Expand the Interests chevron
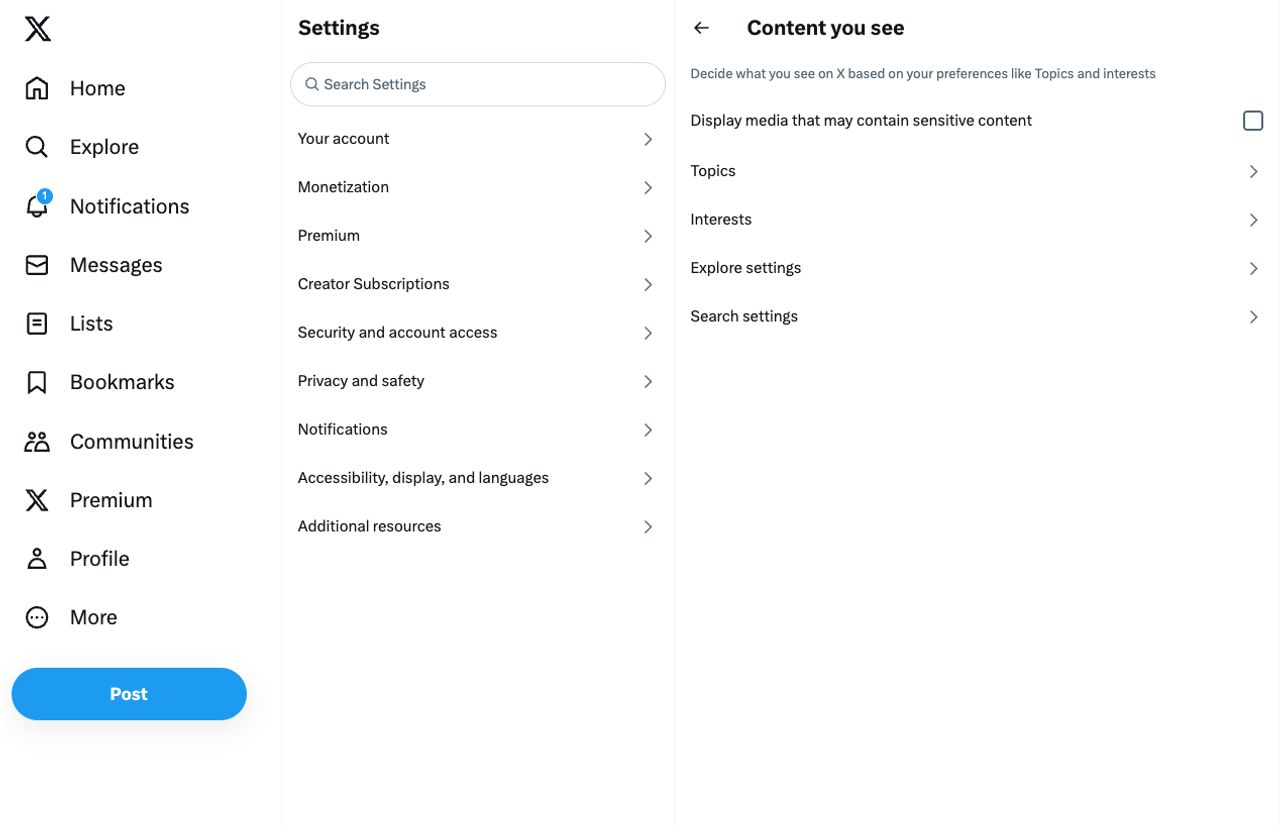Screen dimensions: 1280x826 click(1253, 220)
